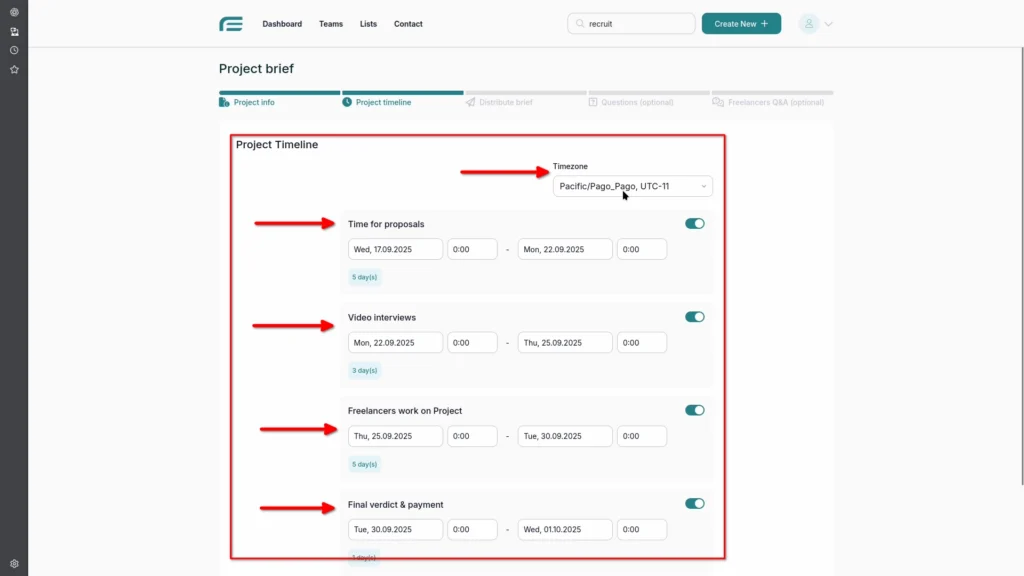The width and height of the screenshot is (1024, 576).
Task: Click the search field containing recruit
Action: (631, 23)
